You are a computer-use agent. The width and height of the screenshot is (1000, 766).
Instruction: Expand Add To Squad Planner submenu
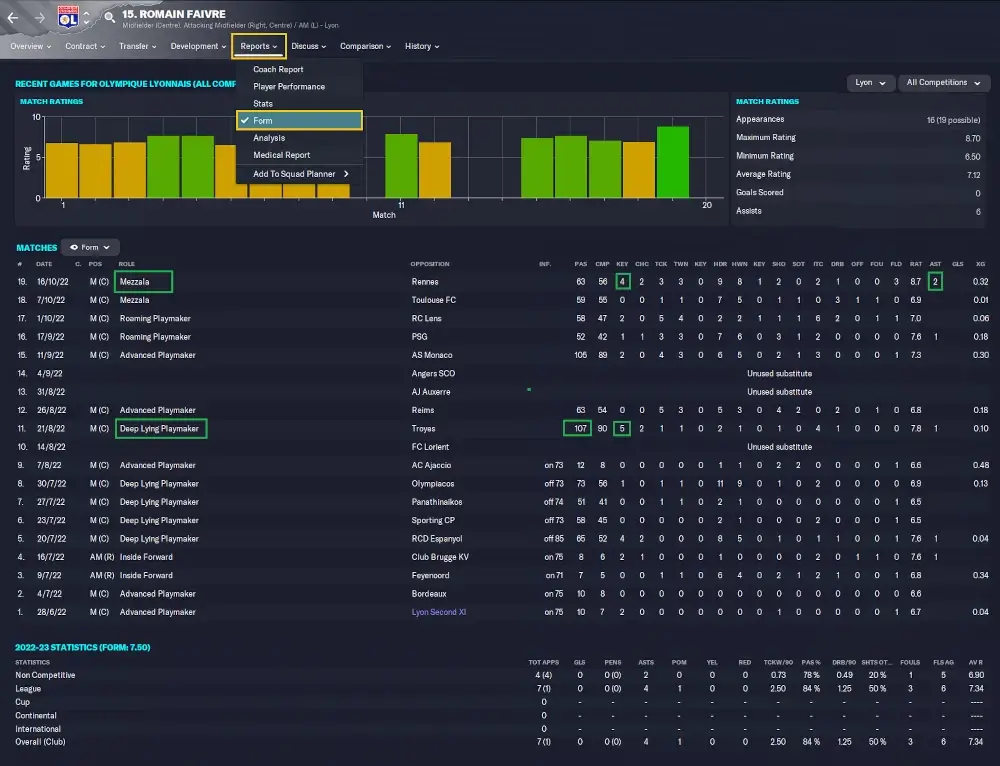299,173
